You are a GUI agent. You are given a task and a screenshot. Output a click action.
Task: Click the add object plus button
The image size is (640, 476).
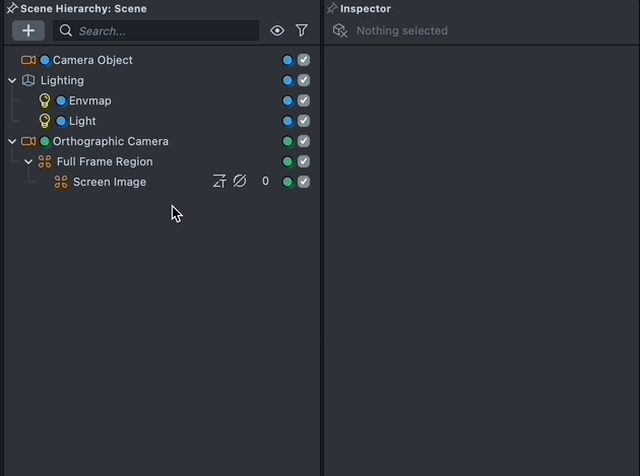coord(28,31)
